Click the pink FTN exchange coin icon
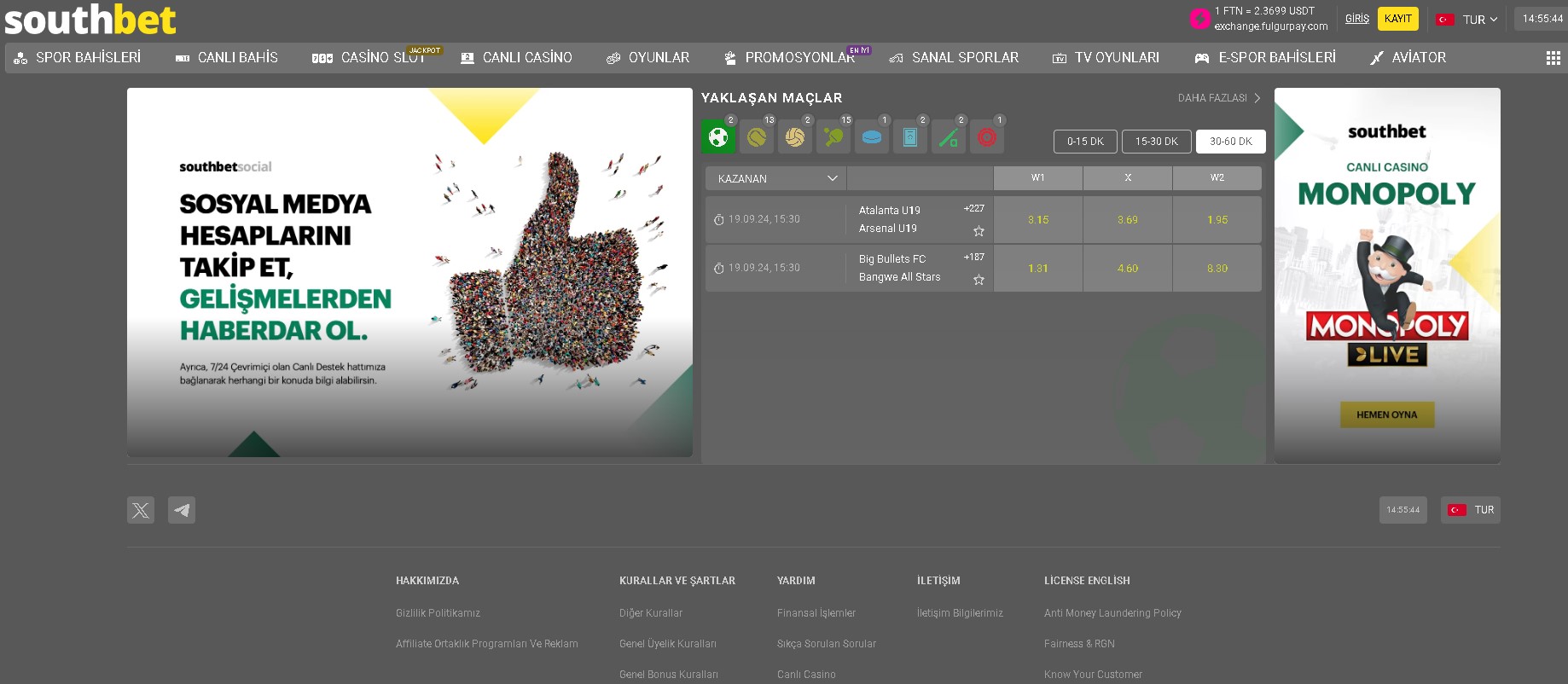 [1200, 18]
